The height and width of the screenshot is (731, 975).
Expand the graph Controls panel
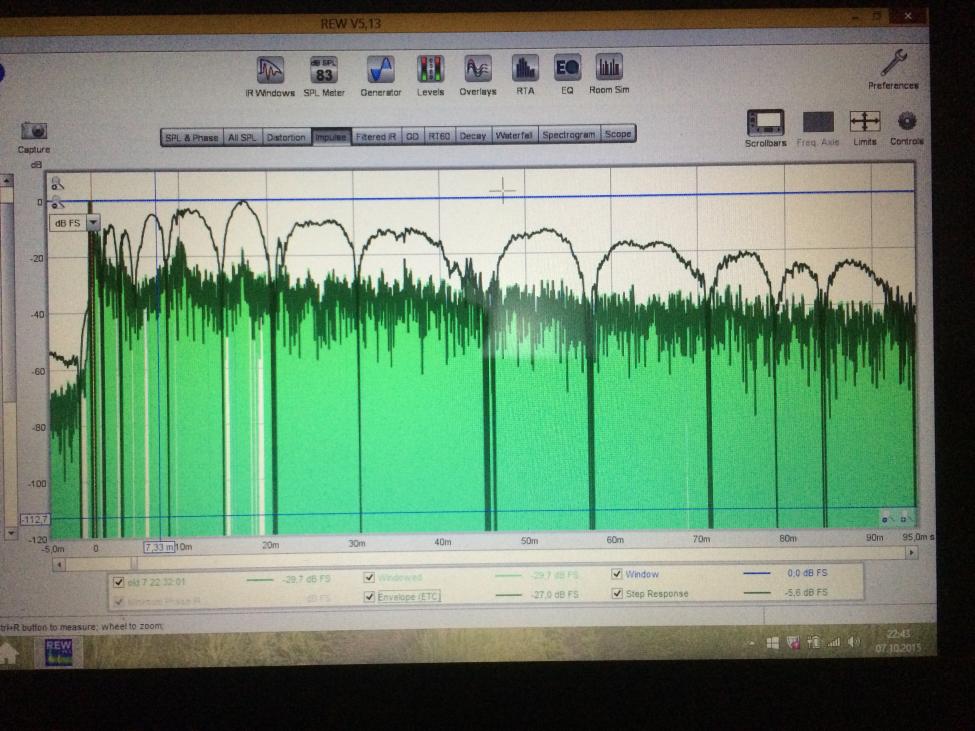906,123
